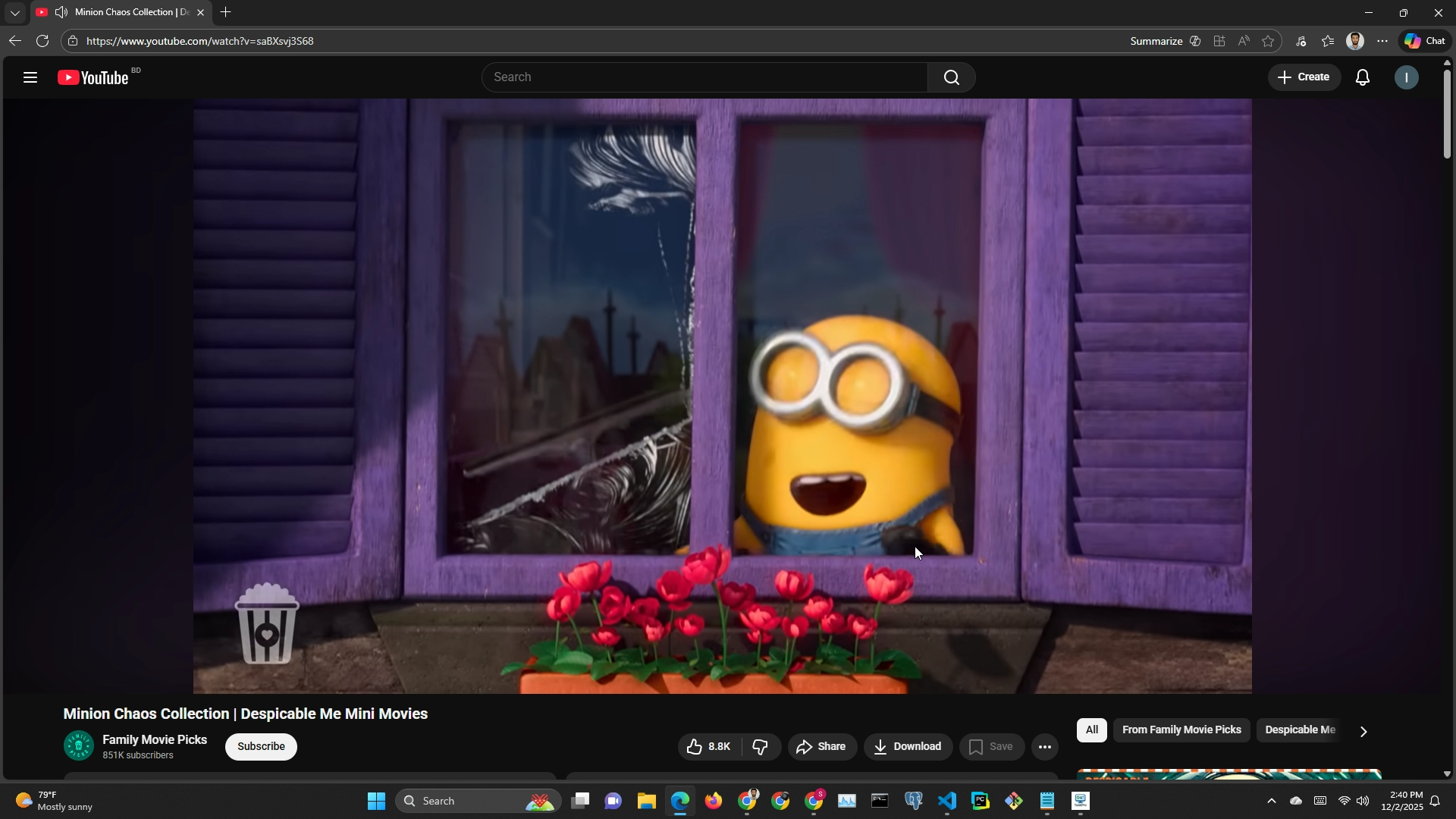This screenshot has height=819, width=1456.
Task: Expand next filter chips arrow
Action: (x=1363, y=732)
